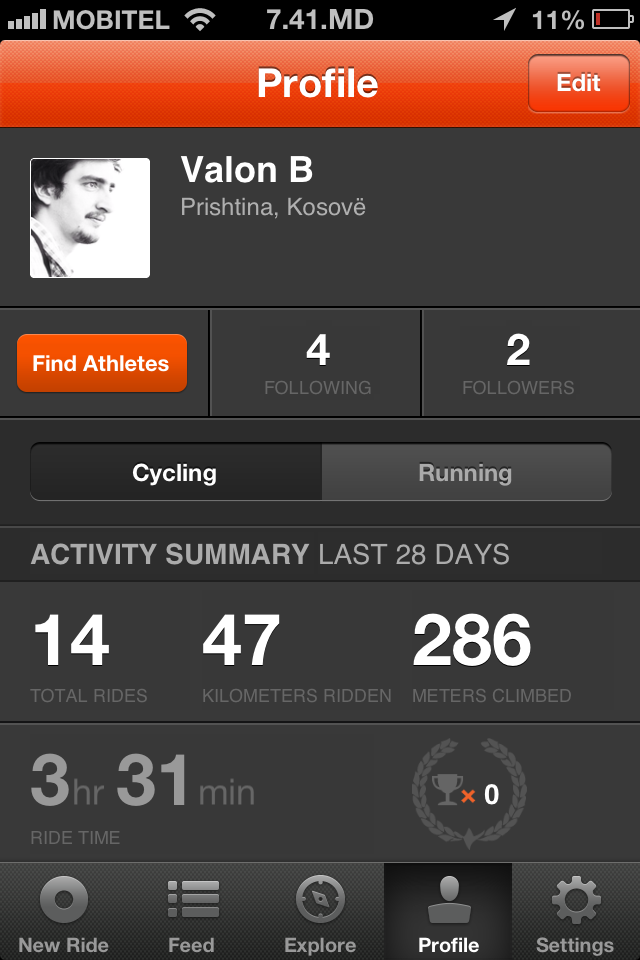Tap the Wi-Fi signal icon

point(201,19)
